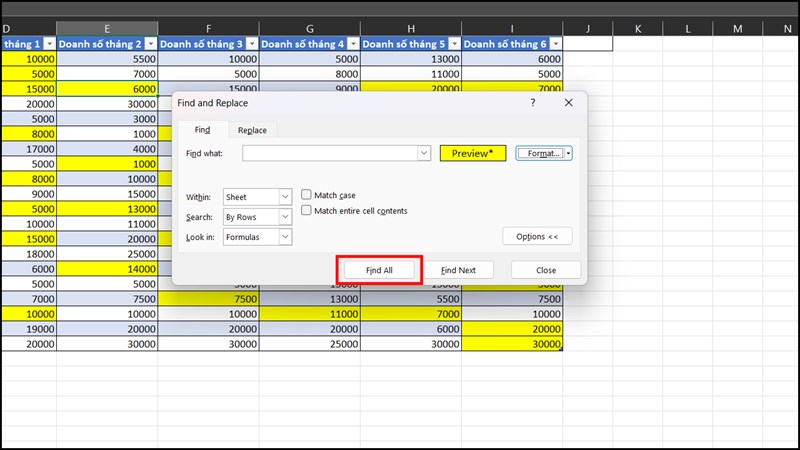Select cell 11000 in column H second row
This screenshot has width=800, height=450.
point(411,74)
